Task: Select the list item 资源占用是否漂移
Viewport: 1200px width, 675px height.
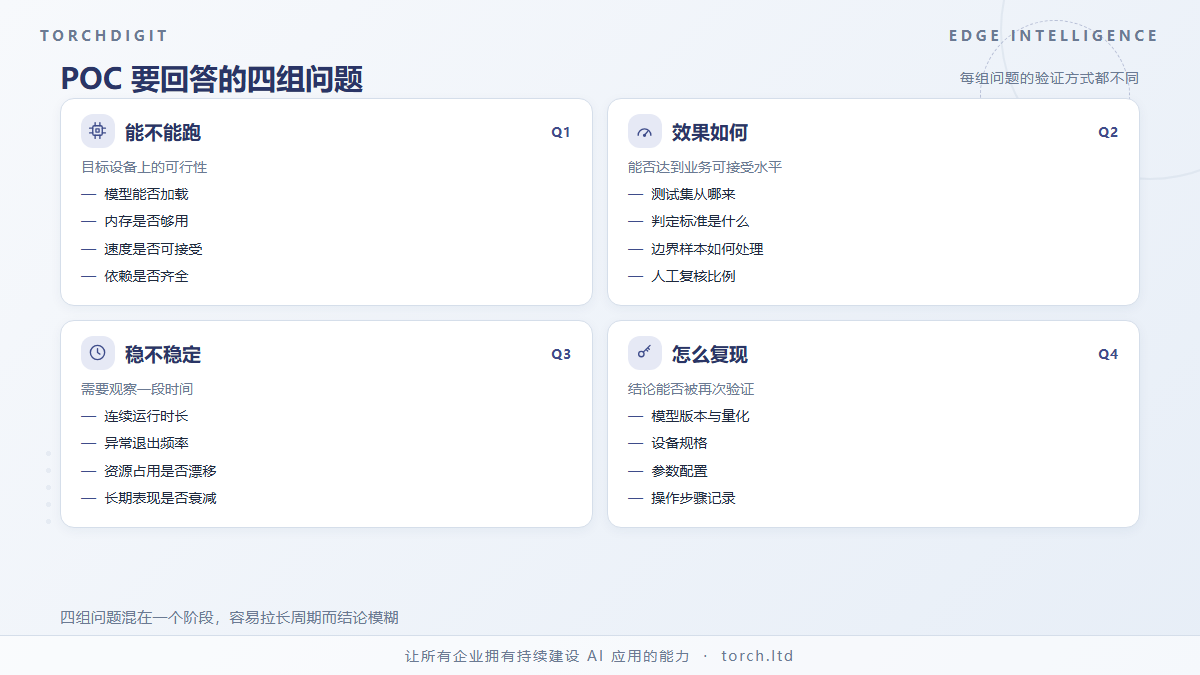Action: [160, 471]
